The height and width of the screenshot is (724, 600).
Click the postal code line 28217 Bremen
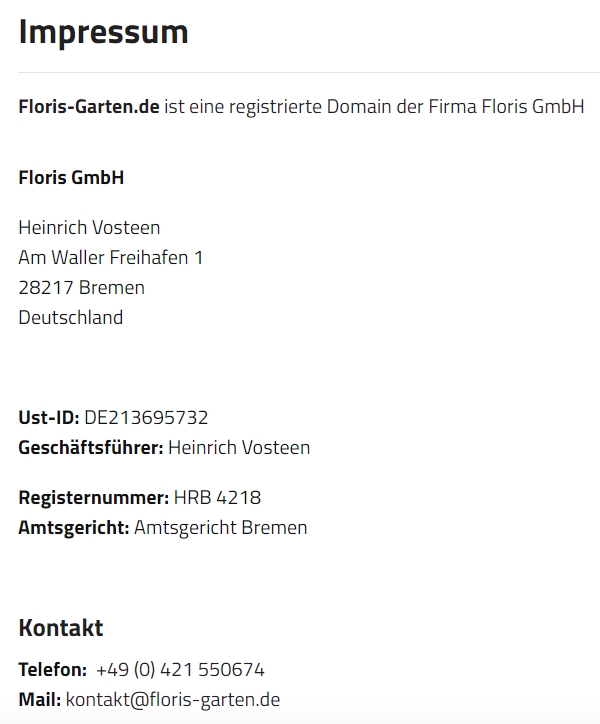pos(81,288)
